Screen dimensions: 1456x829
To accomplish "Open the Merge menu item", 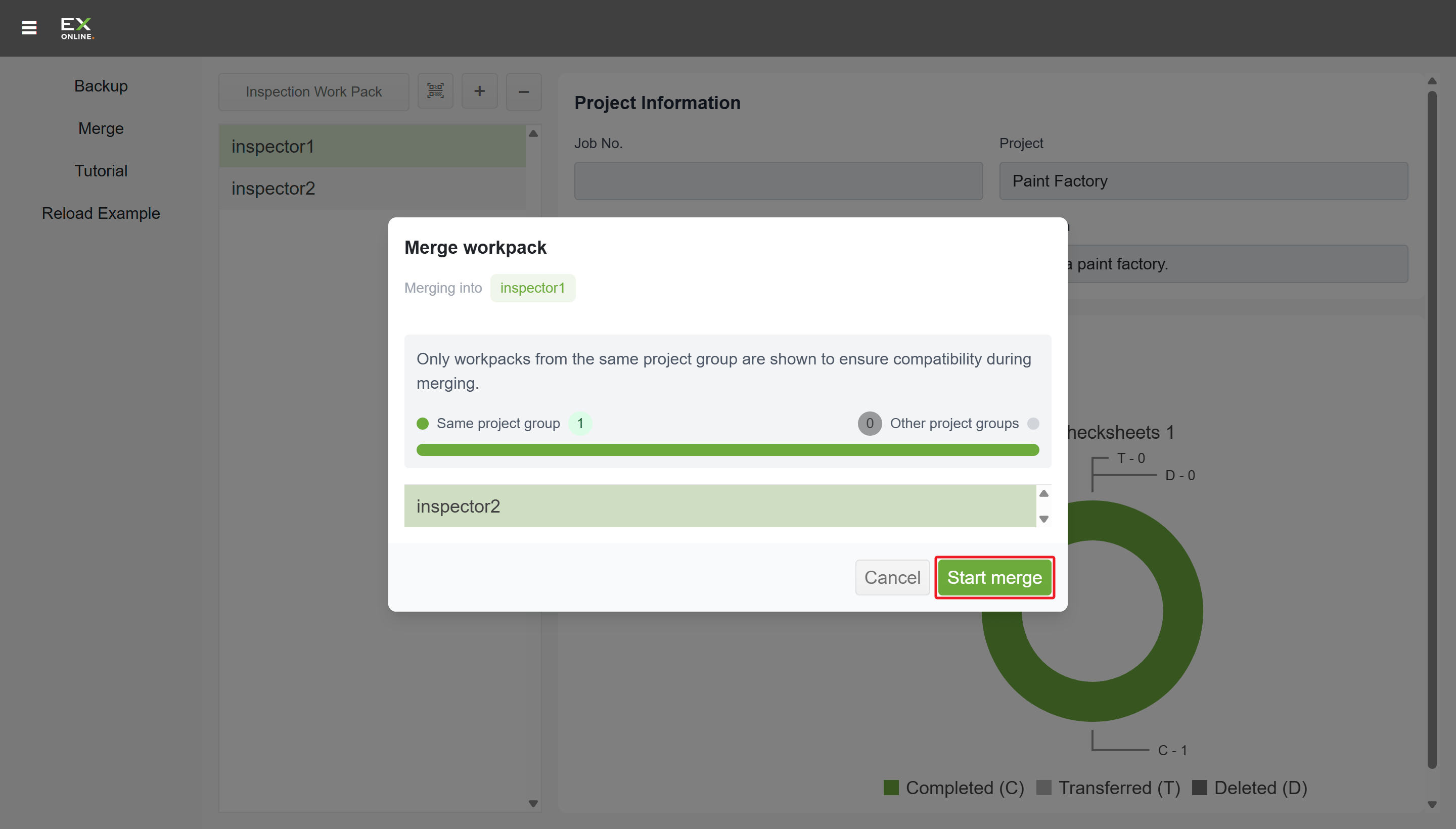I will [x=101, y=129].
